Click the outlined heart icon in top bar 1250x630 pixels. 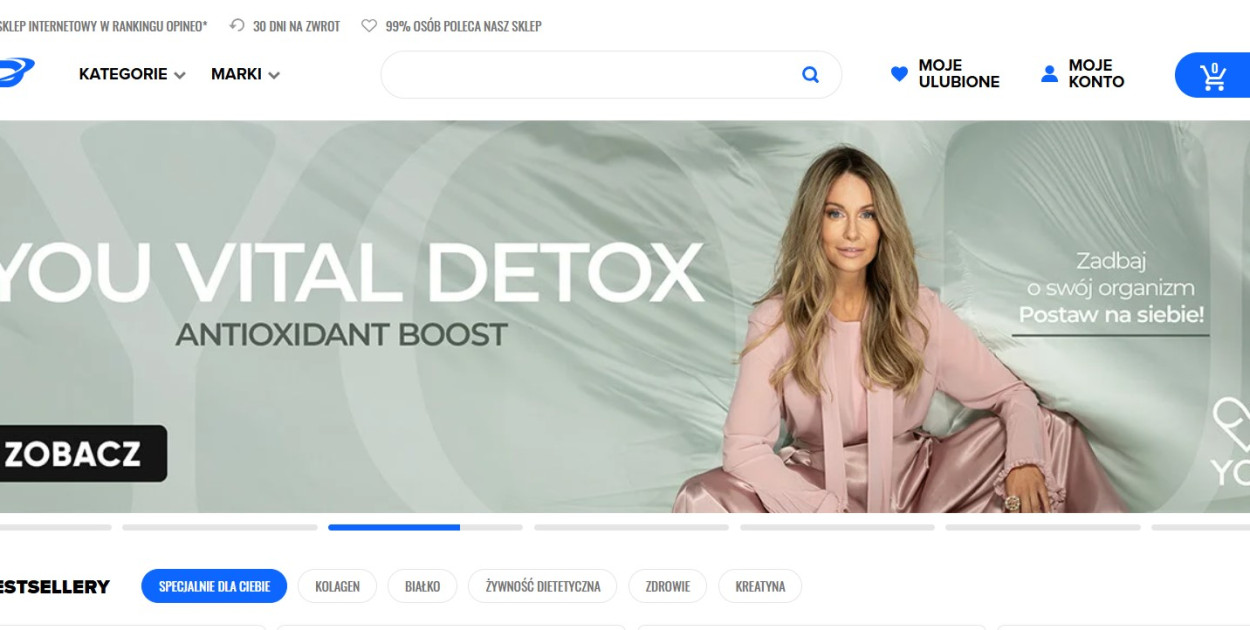click(369, 26)
